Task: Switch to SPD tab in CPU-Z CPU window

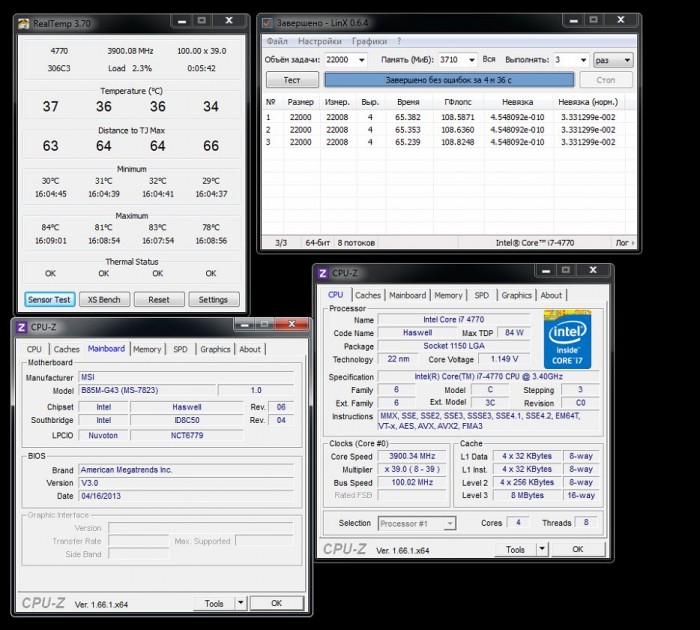Action: tap(481, 295)
